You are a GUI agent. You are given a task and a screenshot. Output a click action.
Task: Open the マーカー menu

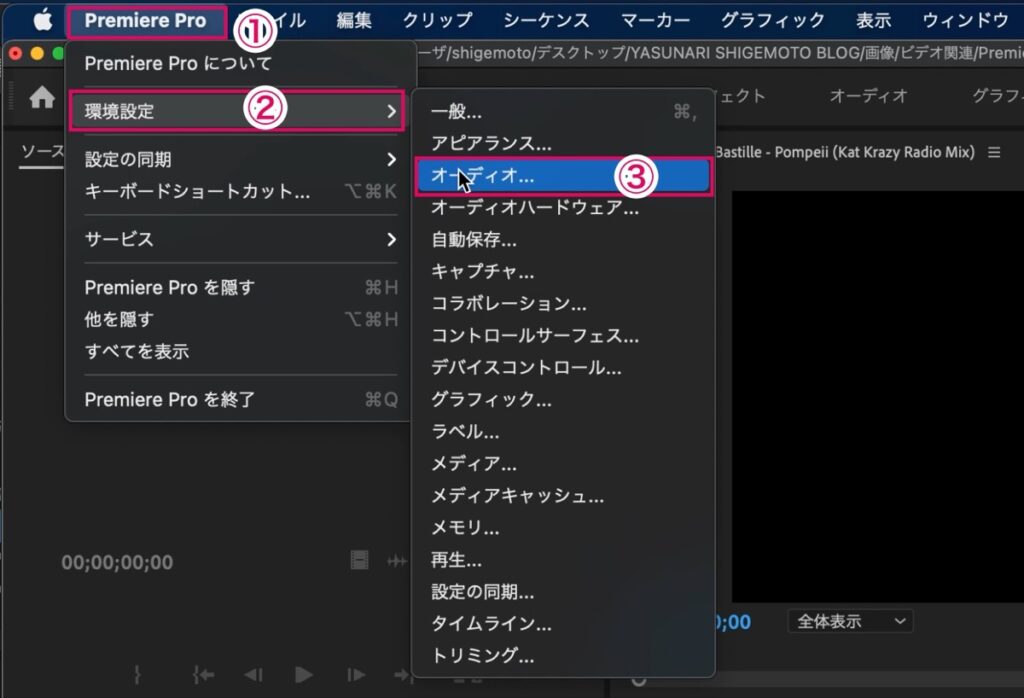point(655,21)
